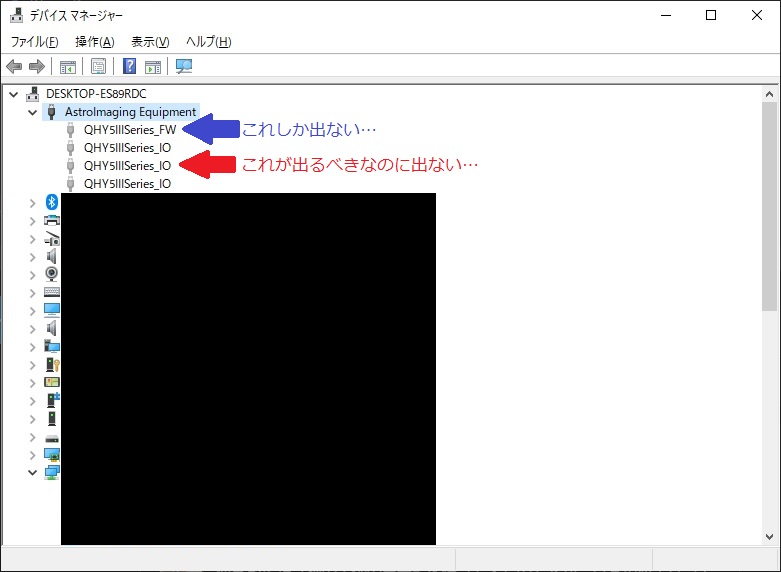The width and height of the screenshot is (781, 572).
Task: Select the keyboard category icon
Action: [52, 292]
